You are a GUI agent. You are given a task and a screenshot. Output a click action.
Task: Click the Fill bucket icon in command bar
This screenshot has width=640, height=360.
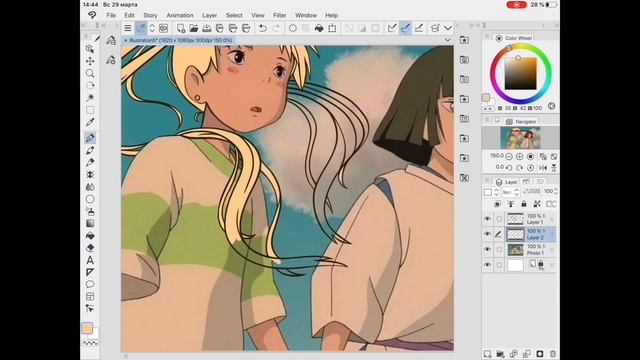pyautogui.click(x=319, y=28)
